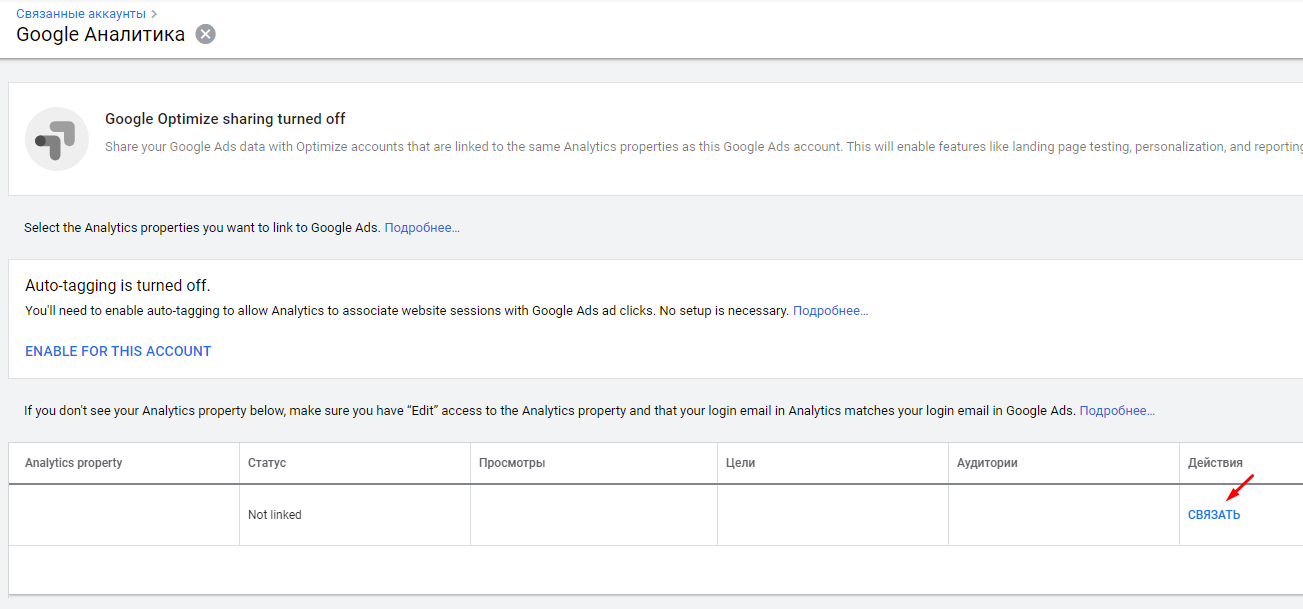Click the Аудитории column header
1303x609 pixels.
[x=987, y=463]
